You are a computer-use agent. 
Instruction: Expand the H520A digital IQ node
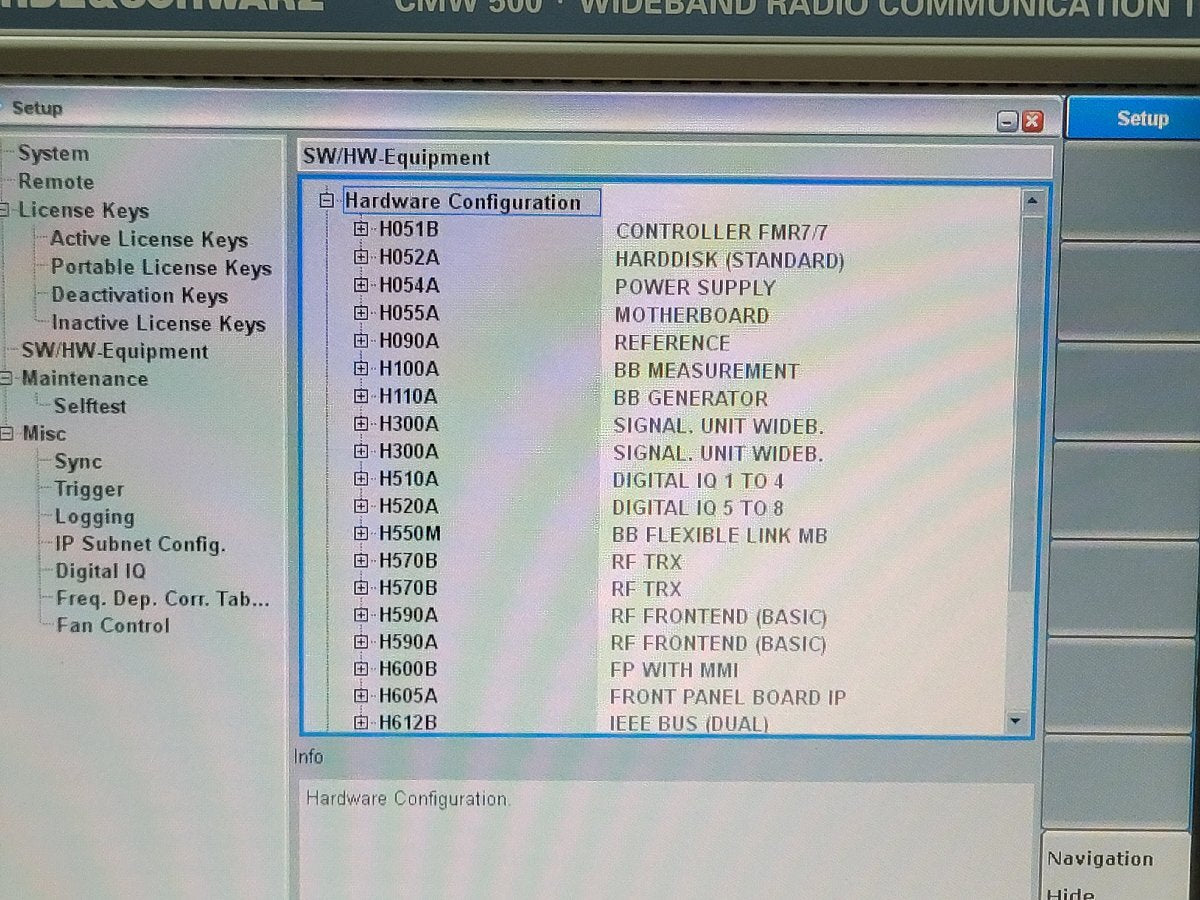coord(360,507)
